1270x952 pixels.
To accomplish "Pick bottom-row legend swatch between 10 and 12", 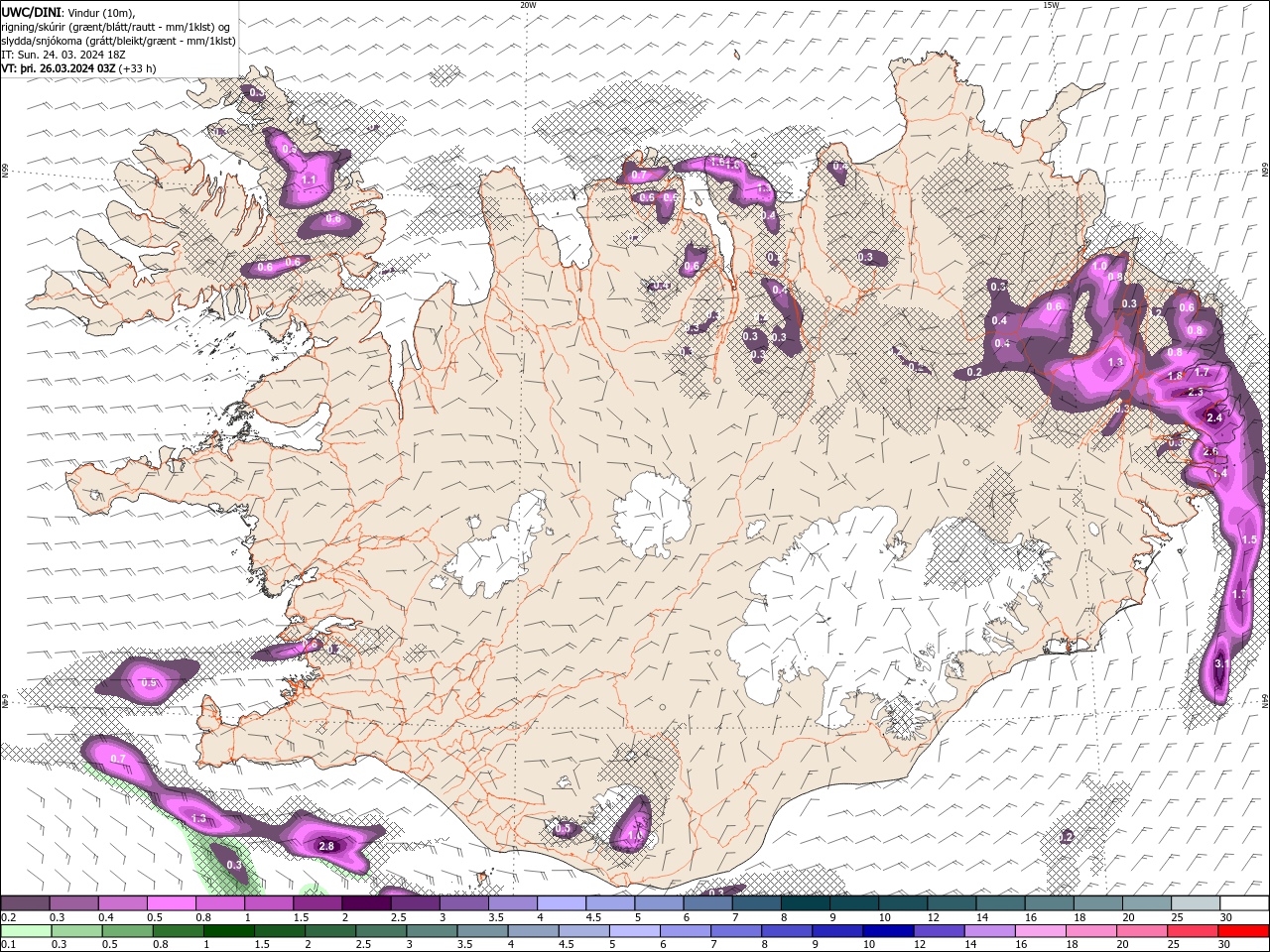I will tap(888, 931).
